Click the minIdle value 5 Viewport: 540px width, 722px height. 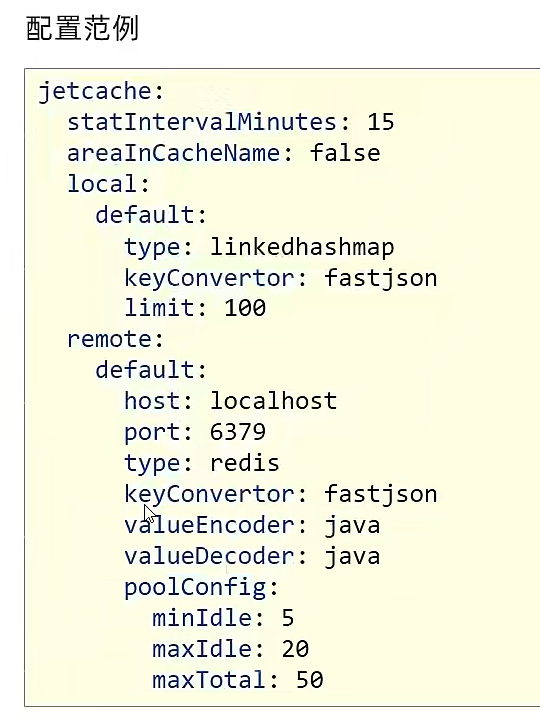pos(288,618)
